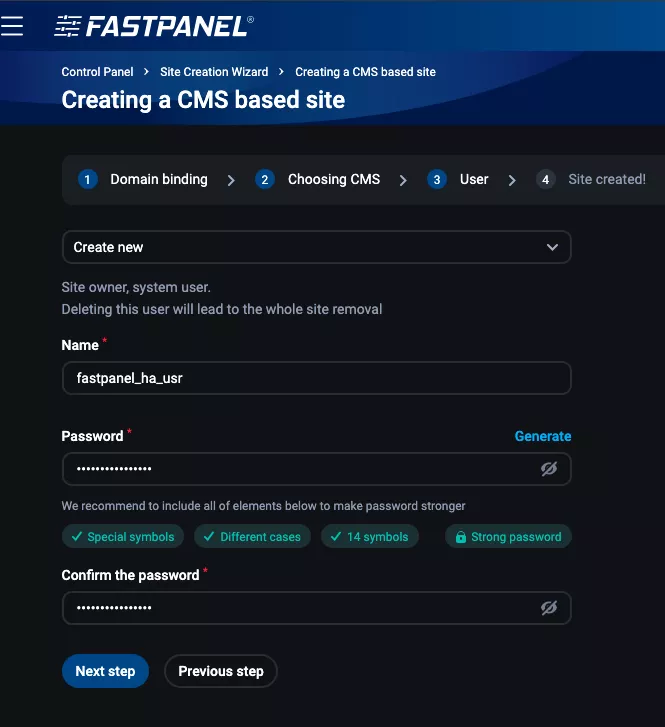Image resolution: width=665 pixels, height=727 pixels.
Task: Open Site Creation Wizard breadcrumb
Action: tap(214, 72)
